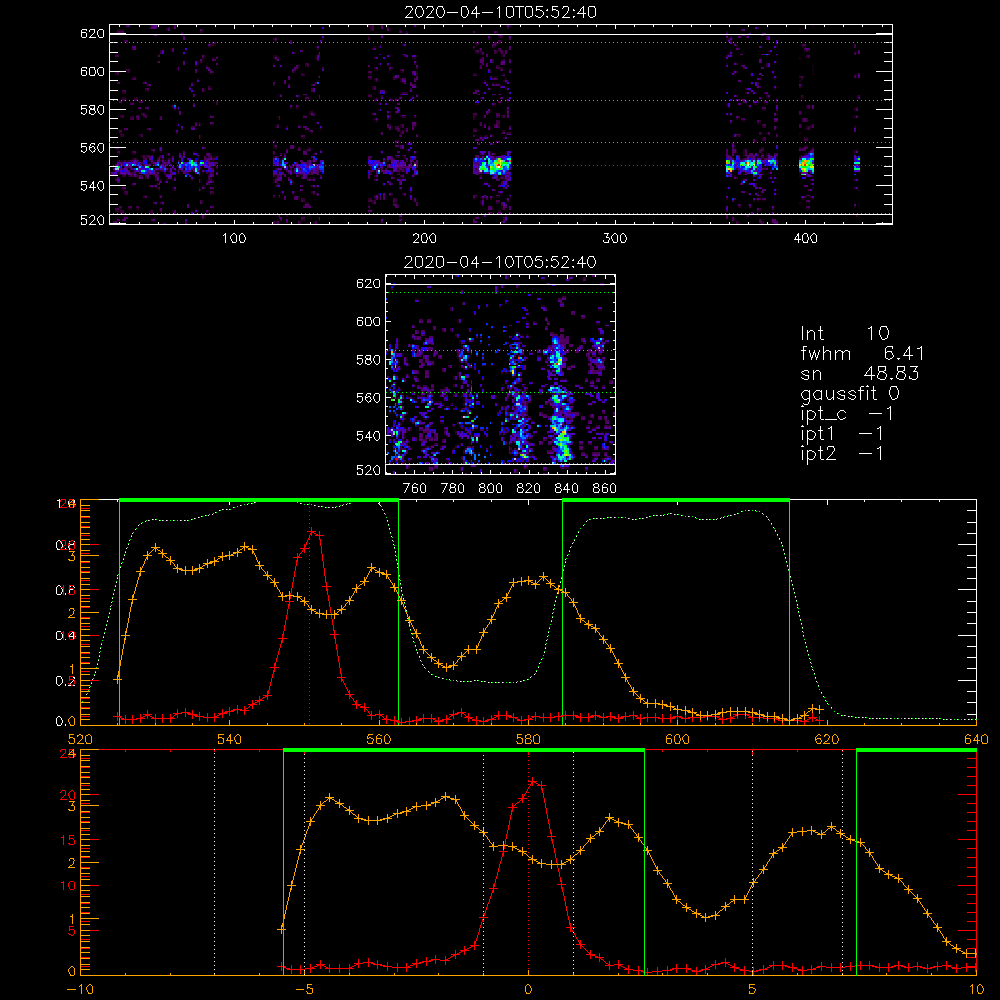The image size is (1000, 1000).
Task: Click y-axis label 600 on top plot
Action: click(92, 71)
